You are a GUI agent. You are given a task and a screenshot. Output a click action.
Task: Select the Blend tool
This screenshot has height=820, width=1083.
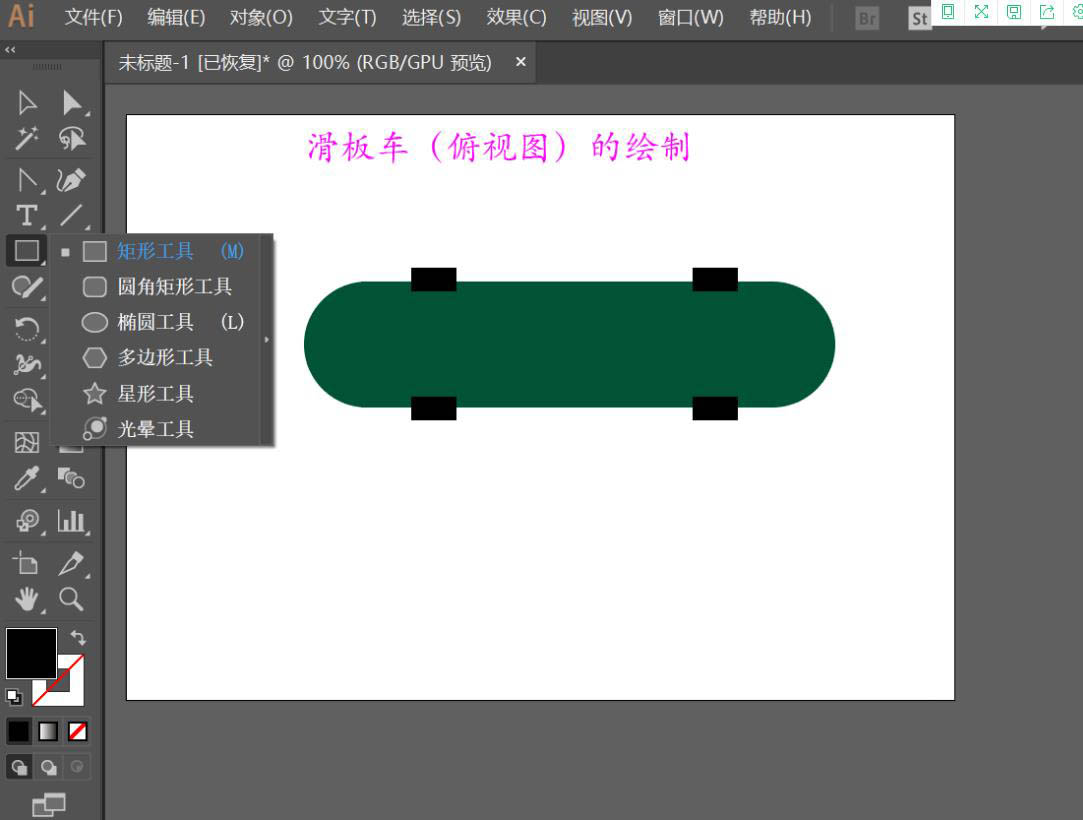71,478
